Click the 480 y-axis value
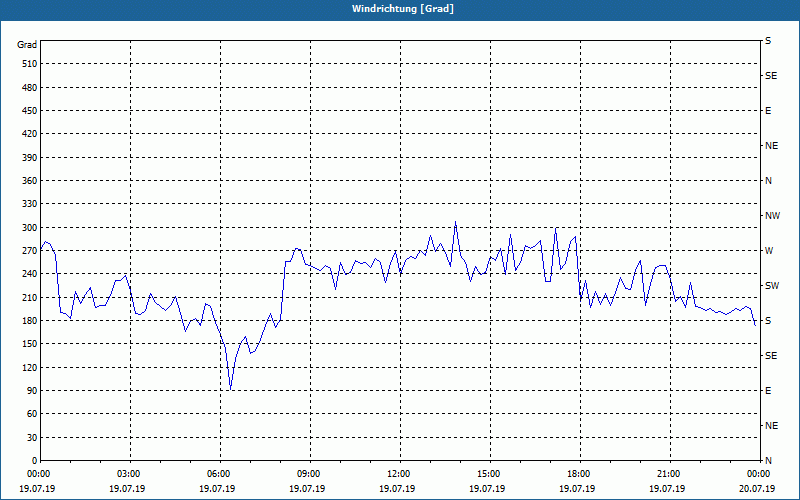This screenshot has height=500, width=800. (x=29, y=87)
